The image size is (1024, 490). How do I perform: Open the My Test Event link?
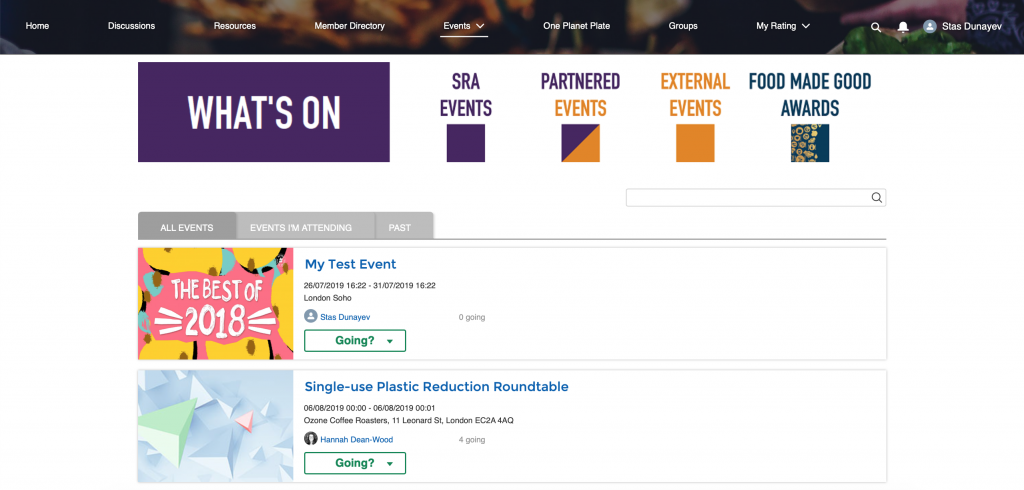pos(350,264)
